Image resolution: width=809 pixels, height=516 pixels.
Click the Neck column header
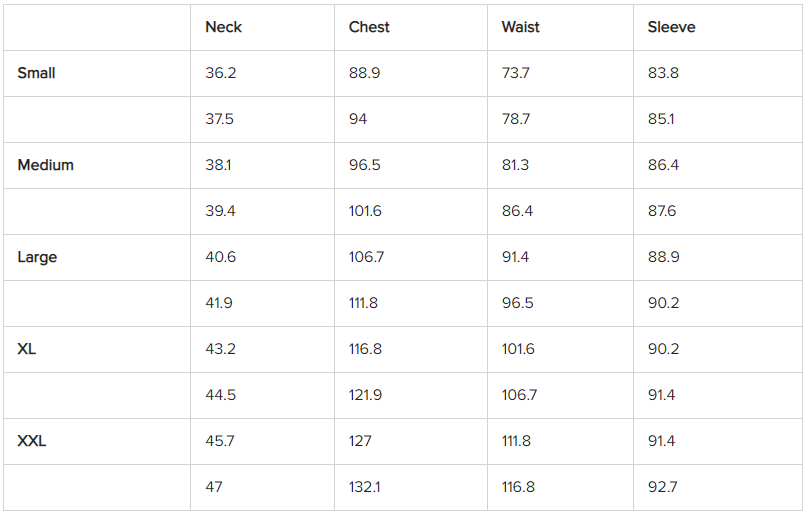(223, 27)
